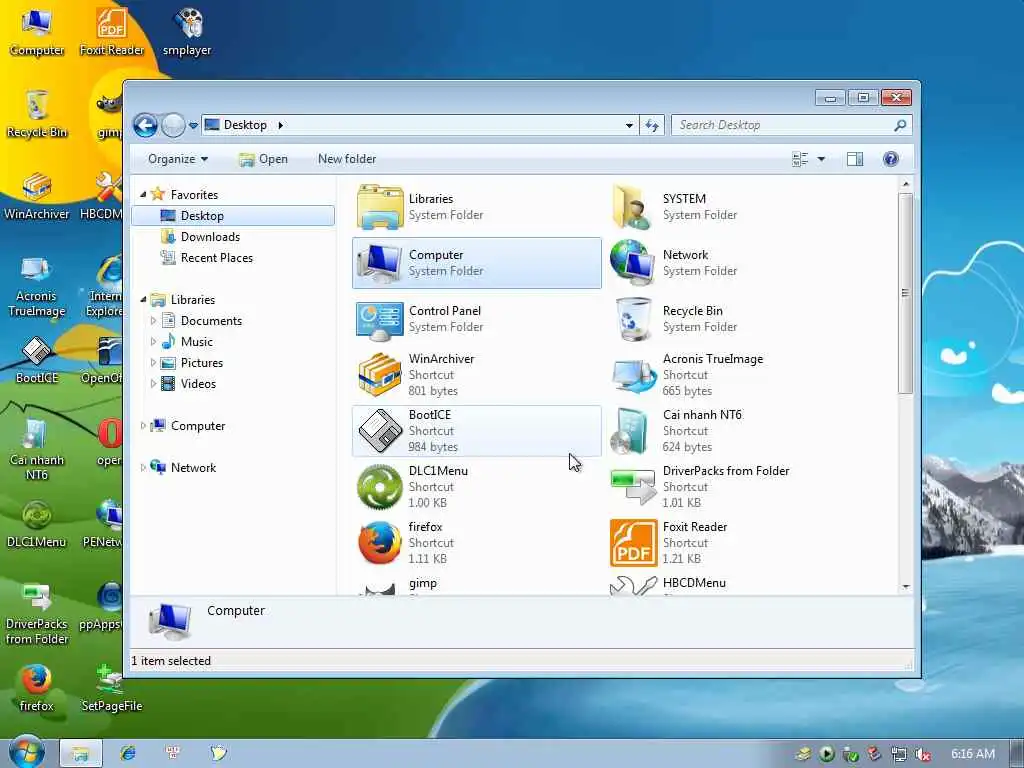Click the file list vertical scrollbar thumb

pyautogui.click(x=905, y=293)
